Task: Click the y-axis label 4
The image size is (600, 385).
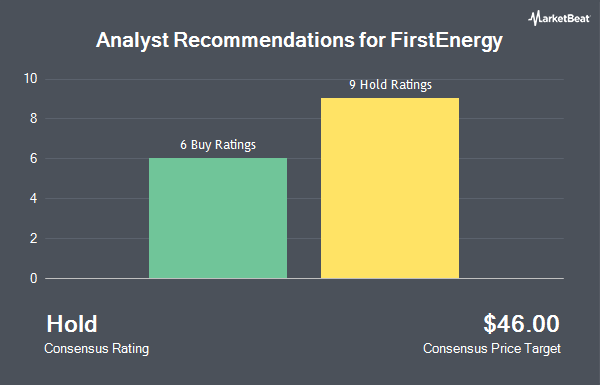Action: point(34,198)
